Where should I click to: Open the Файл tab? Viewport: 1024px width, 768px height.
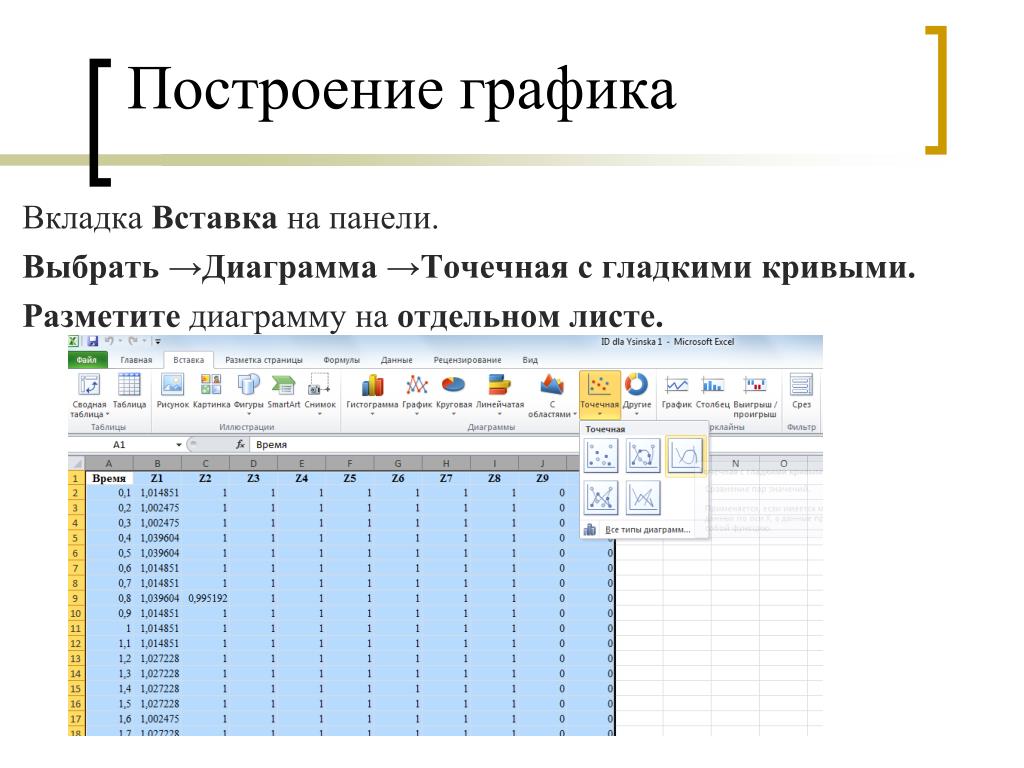coord(86,360)
